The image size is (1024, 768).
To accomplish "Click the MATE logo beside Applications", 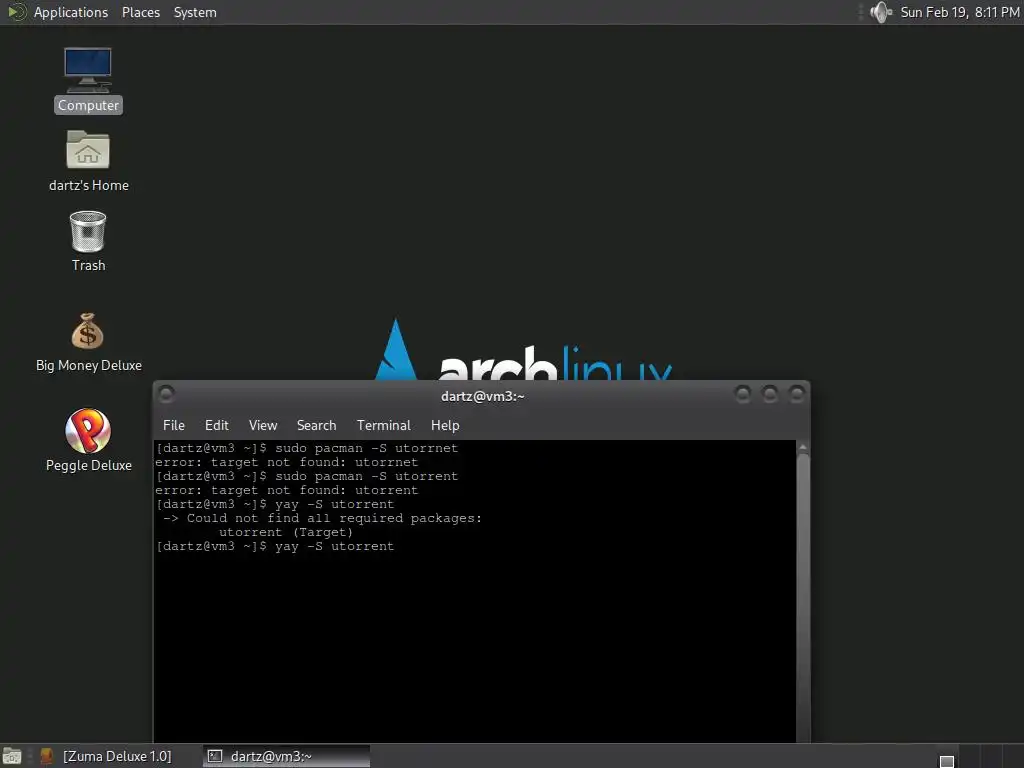I will 16,12.
